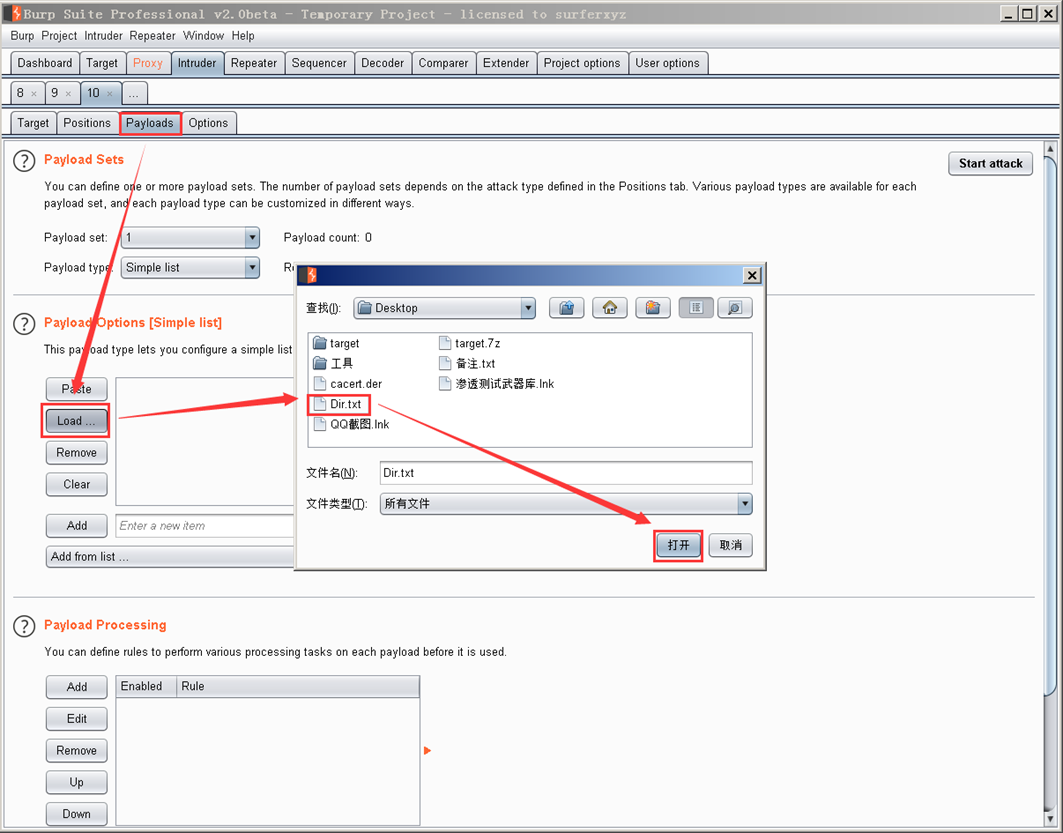The image size is (1063, 833).
Task: Switch to Decoder tab
Action: click(x=382, y=63)
